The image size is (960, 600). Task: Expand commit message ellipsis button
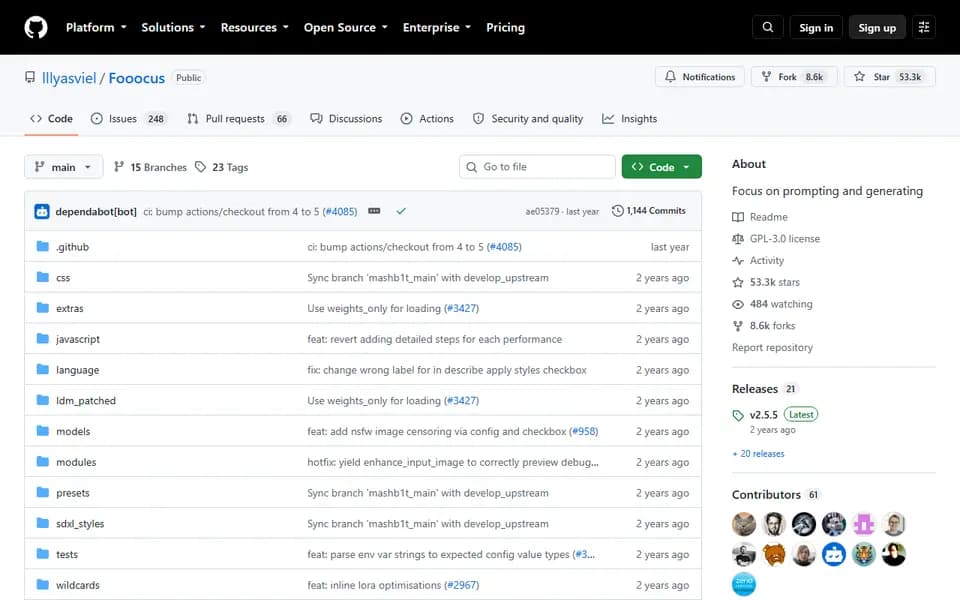tap(374, 211)
